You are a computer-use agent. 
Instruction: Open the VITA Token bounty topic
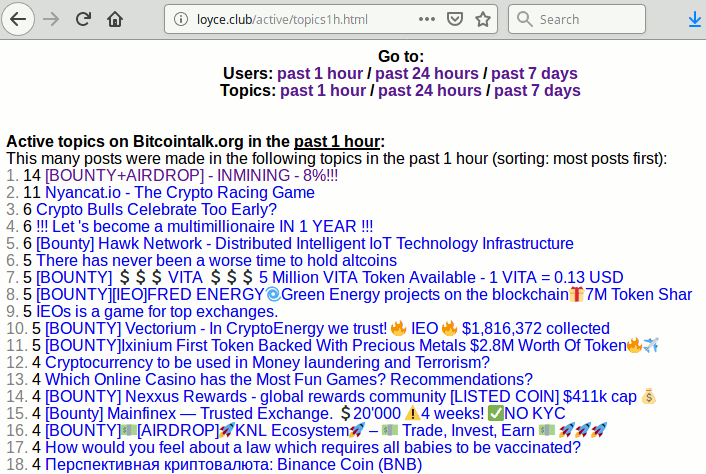pyautogui.click(x=330, y=277)
